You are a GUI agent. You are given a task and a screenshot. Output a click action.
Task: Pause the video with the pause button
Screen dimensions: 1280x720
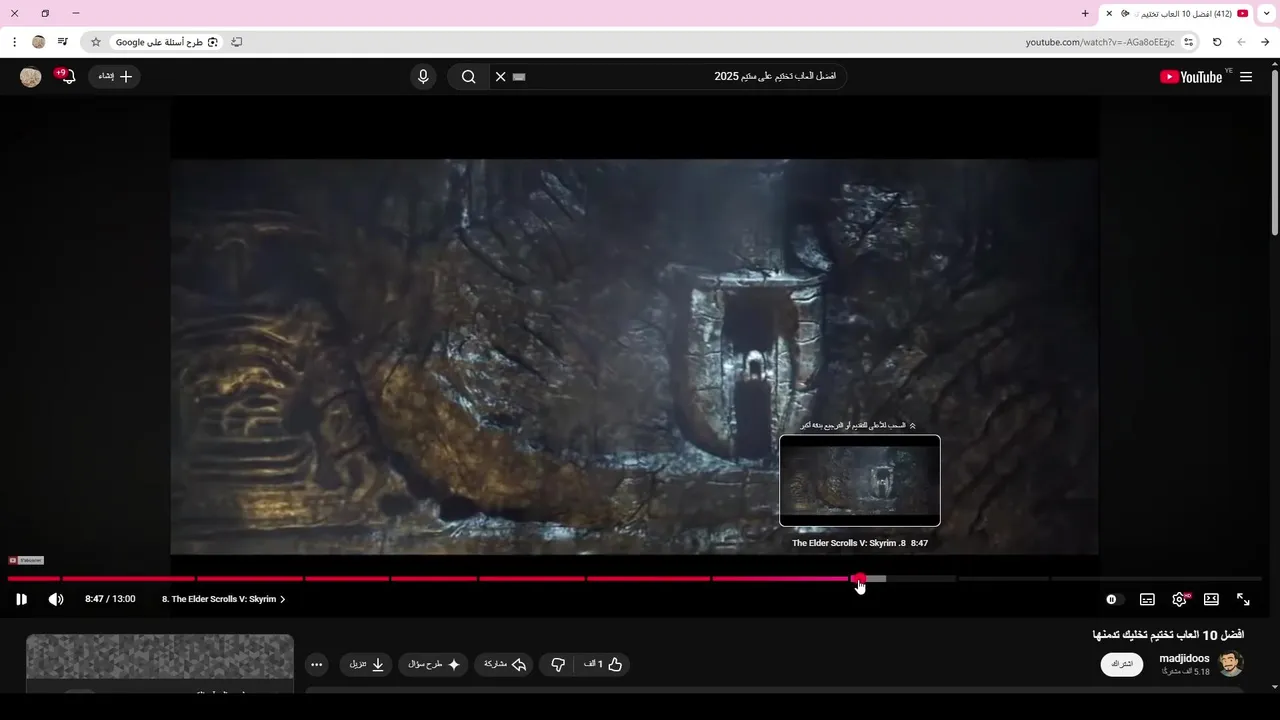click(21, 599)
